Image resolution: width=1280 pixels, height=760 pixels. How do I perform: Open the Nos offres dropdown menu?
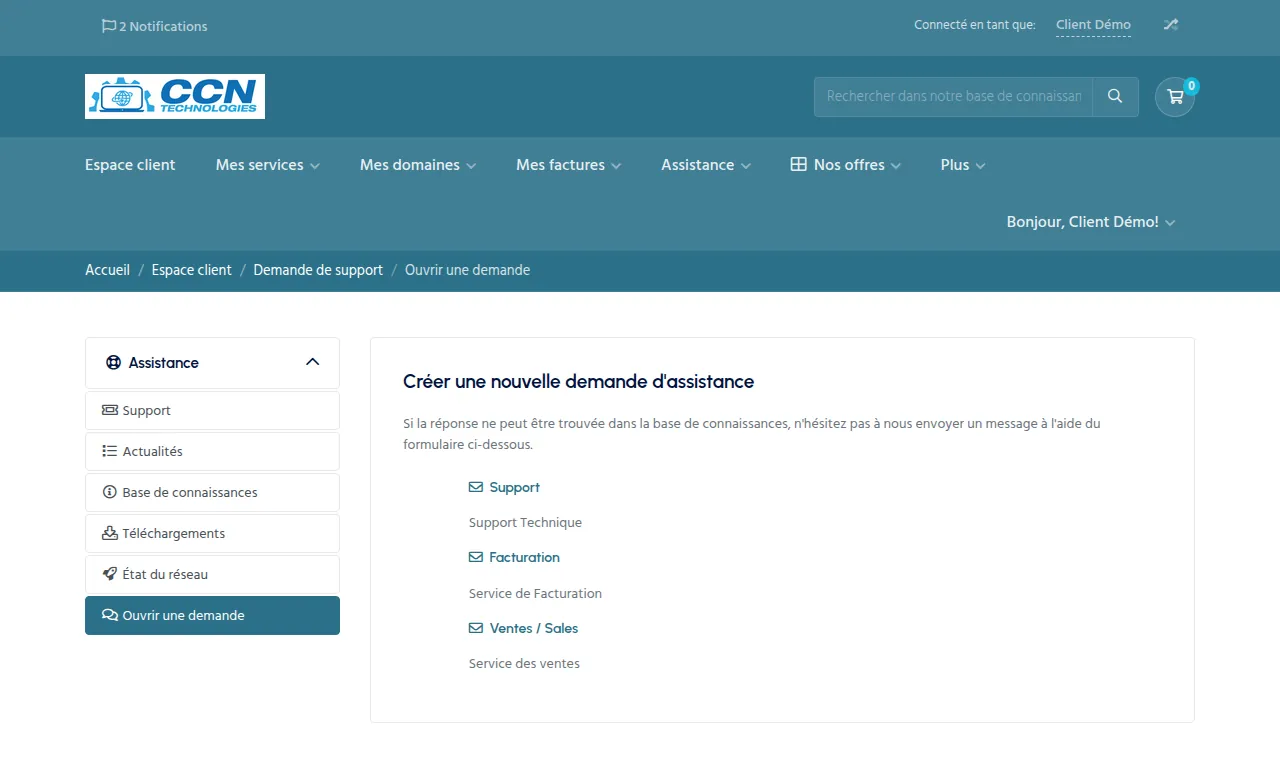846,165
